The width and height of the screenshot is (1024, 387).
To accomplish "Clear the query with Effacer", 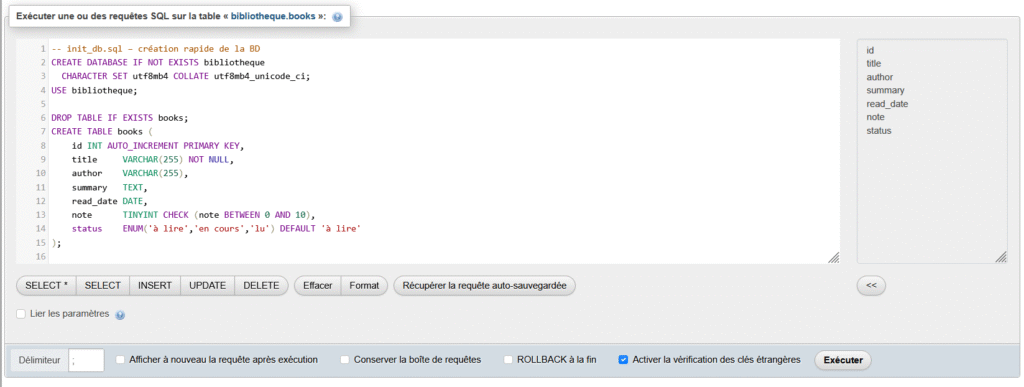I will tap(318, 285).
